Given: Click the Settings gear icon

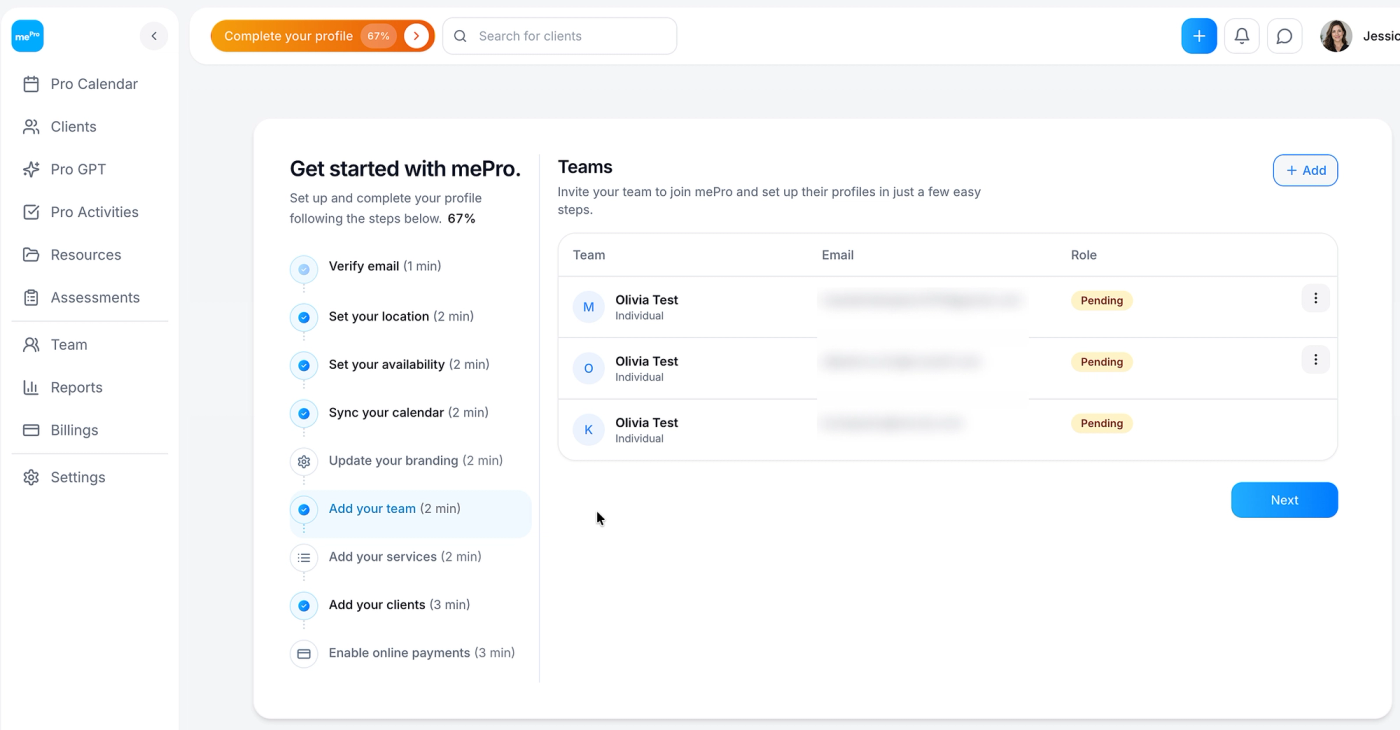Looking at the screenshot, I should coord(31,478).
